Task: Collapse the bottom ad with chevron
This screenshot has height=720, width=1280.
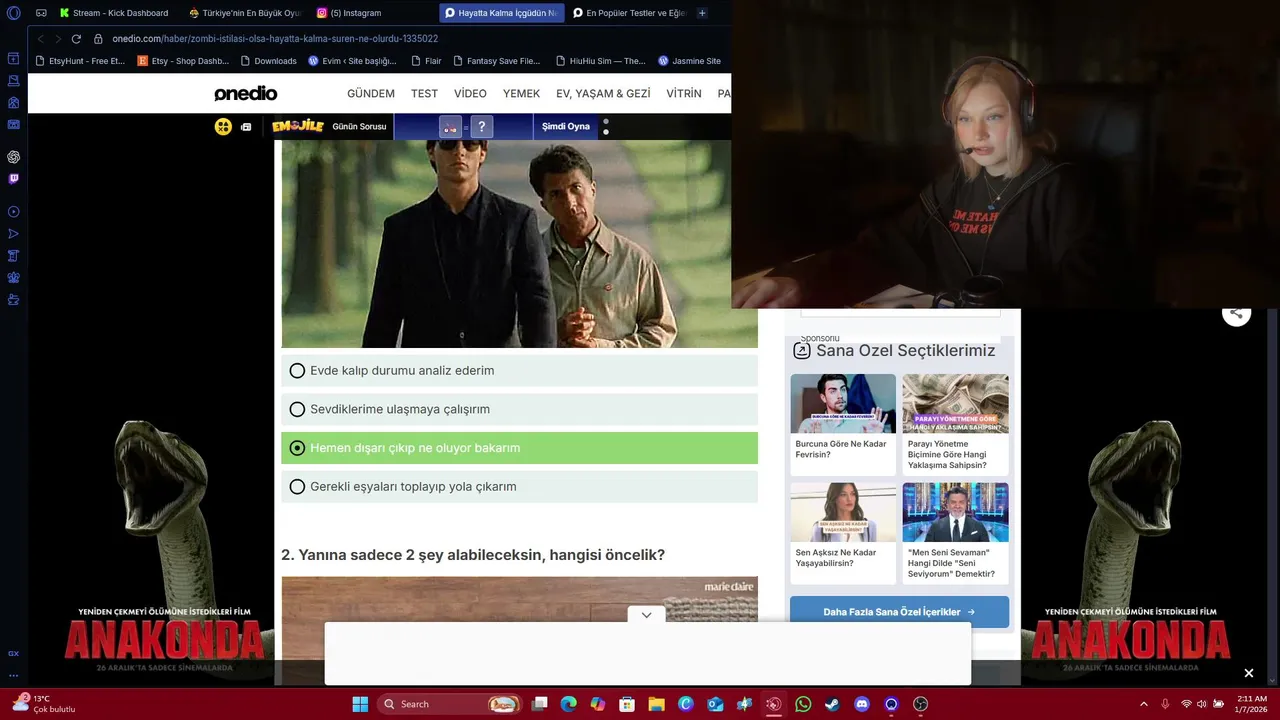Action: click(x=646, y=615)
